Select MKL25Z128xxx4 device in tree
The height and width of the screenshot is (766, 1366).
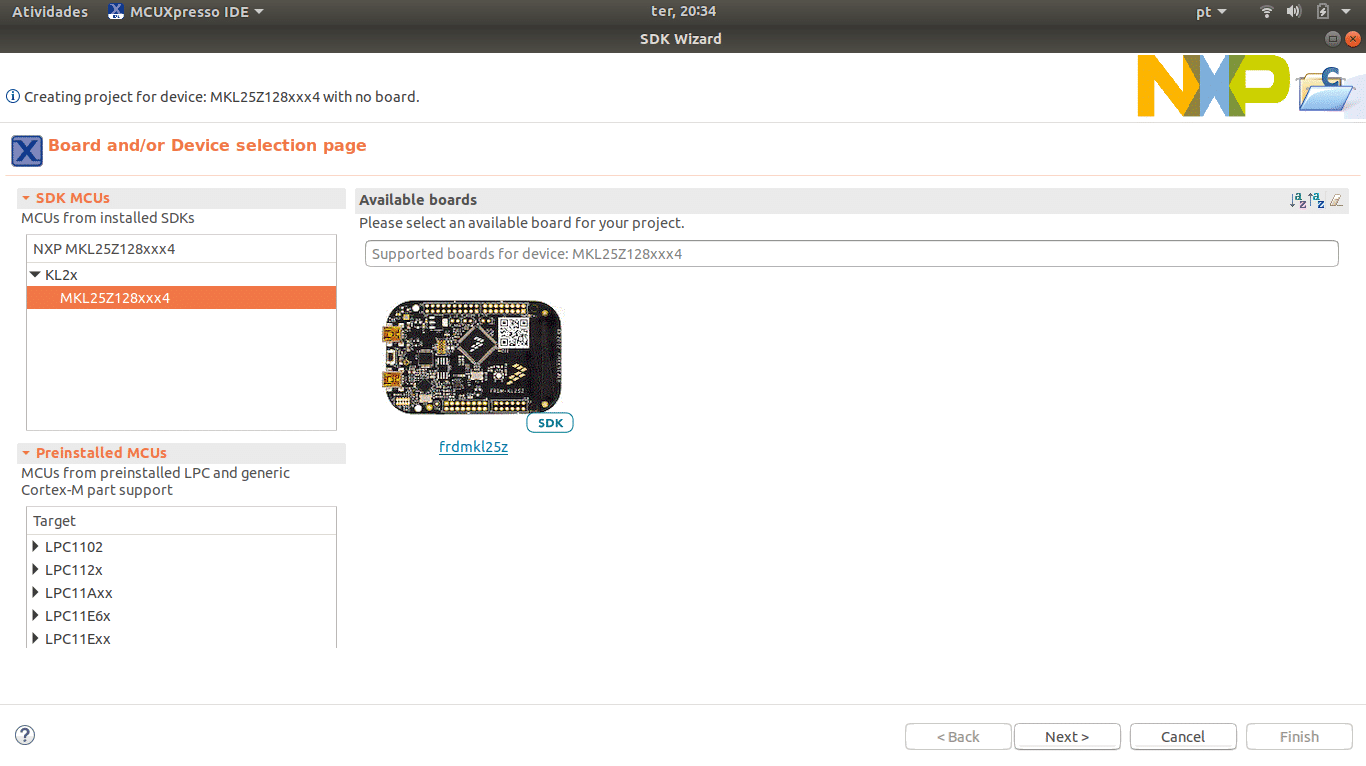tap(115, 298)
